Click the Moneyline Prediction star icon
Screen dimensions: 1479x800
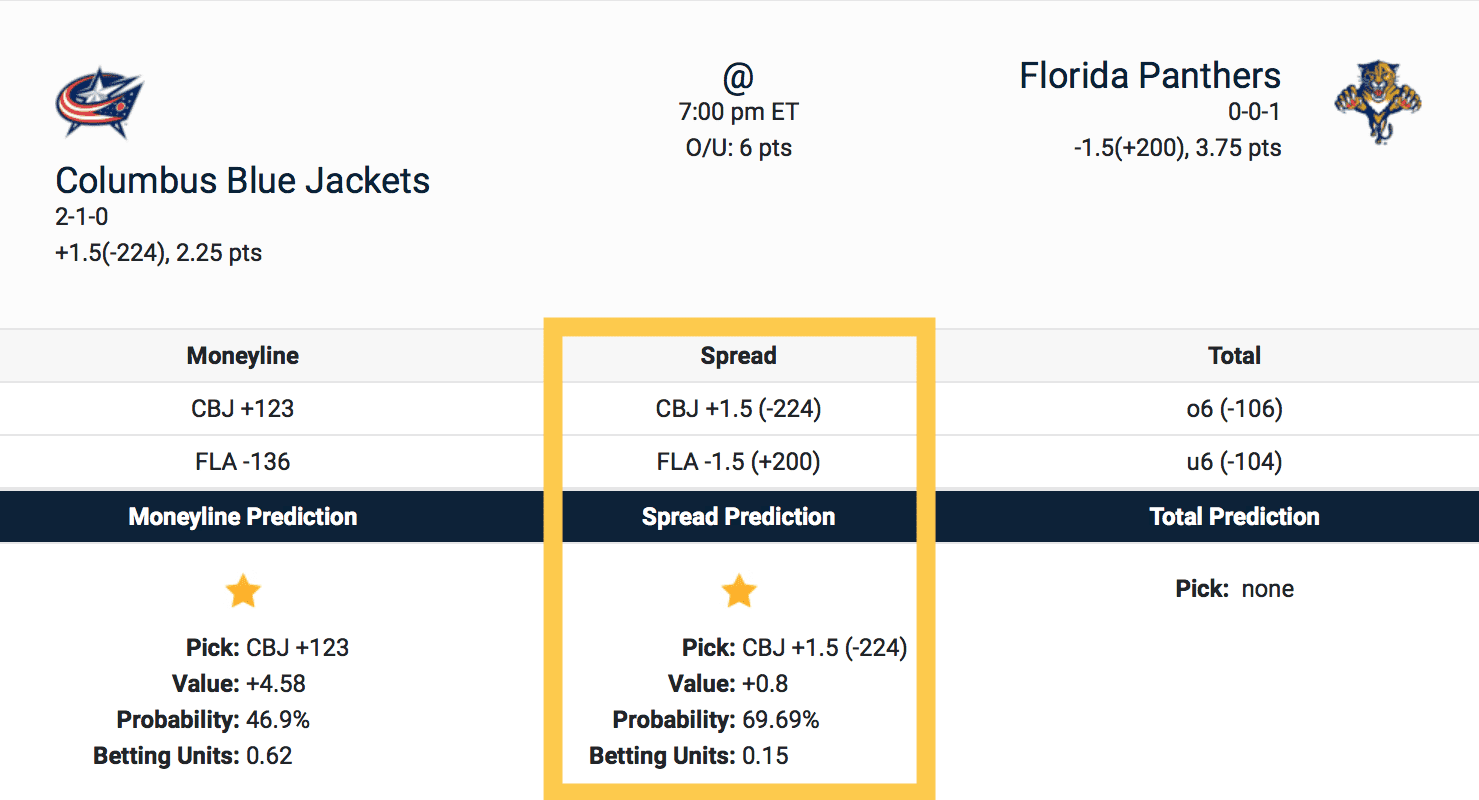(243, 591)
